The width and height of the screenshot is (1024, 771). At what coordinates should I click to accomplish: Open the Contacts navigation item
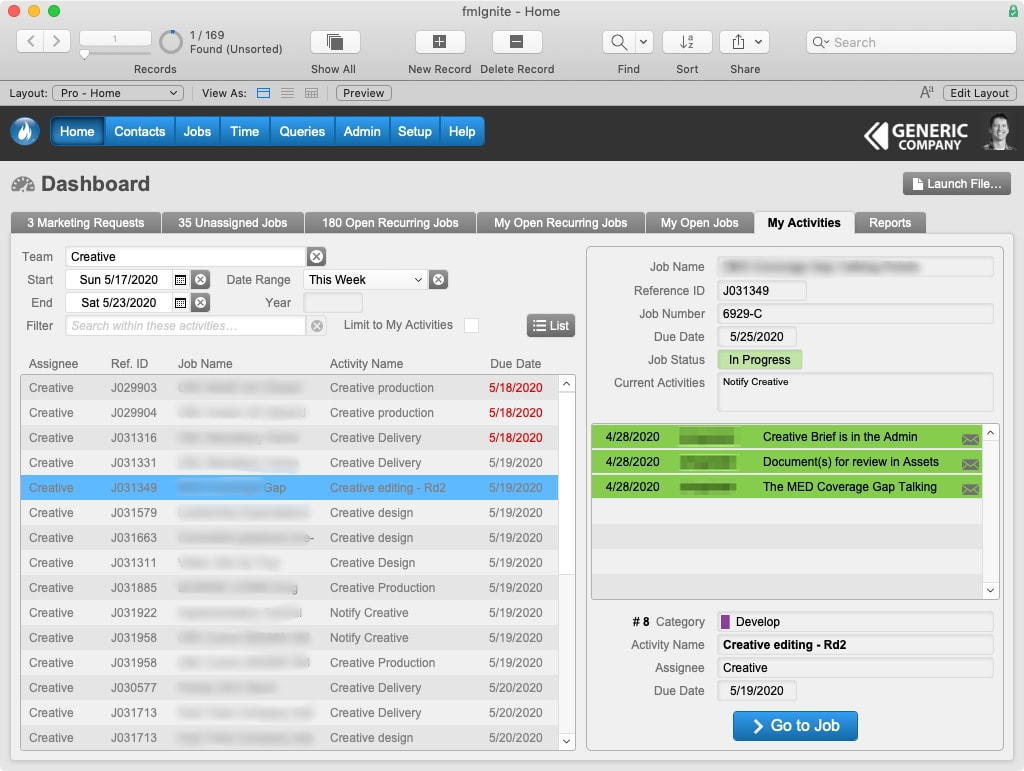[x=140, y=131]
